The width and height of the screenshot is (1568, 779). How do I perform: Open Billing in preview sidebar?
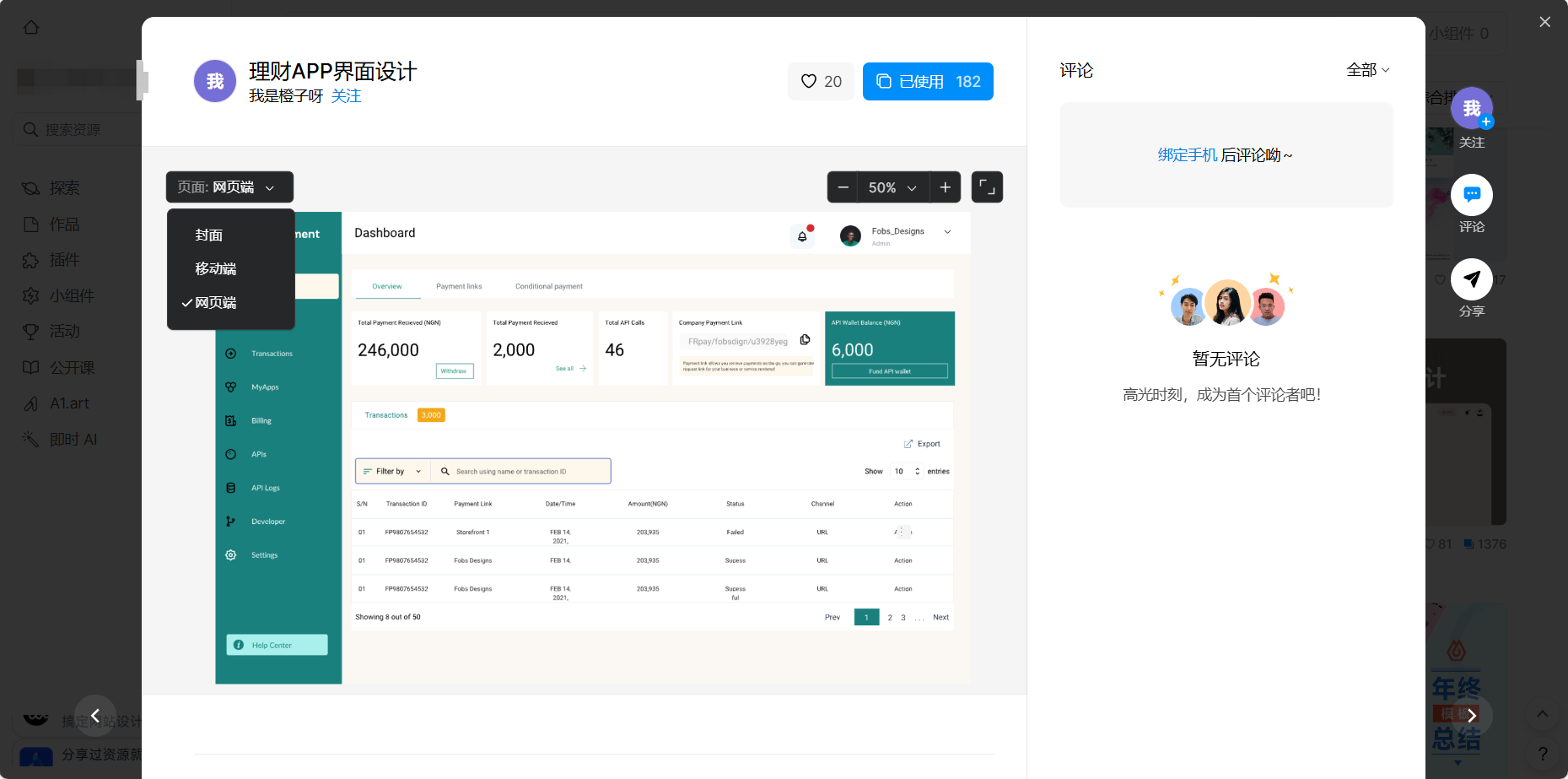tap(250, 421)
